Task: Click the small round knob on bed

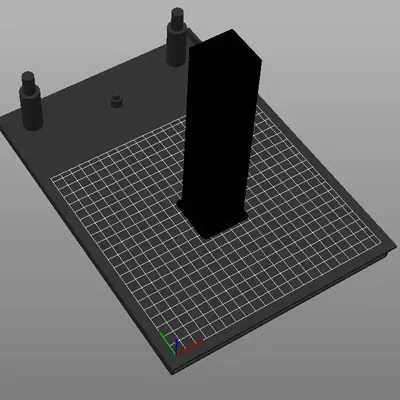Action: (x=116, y=101)
